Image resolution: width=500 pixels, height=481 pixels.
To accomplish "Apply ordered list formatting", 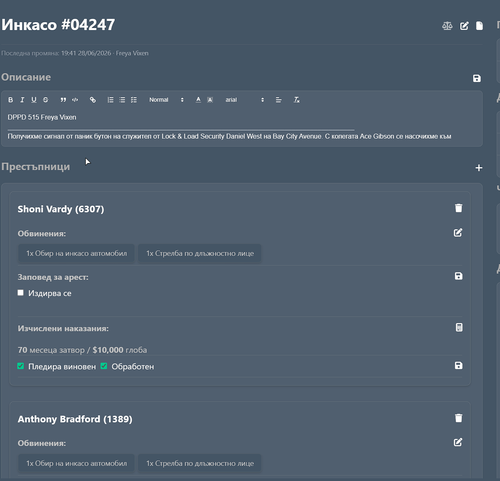I will [110, 100].
